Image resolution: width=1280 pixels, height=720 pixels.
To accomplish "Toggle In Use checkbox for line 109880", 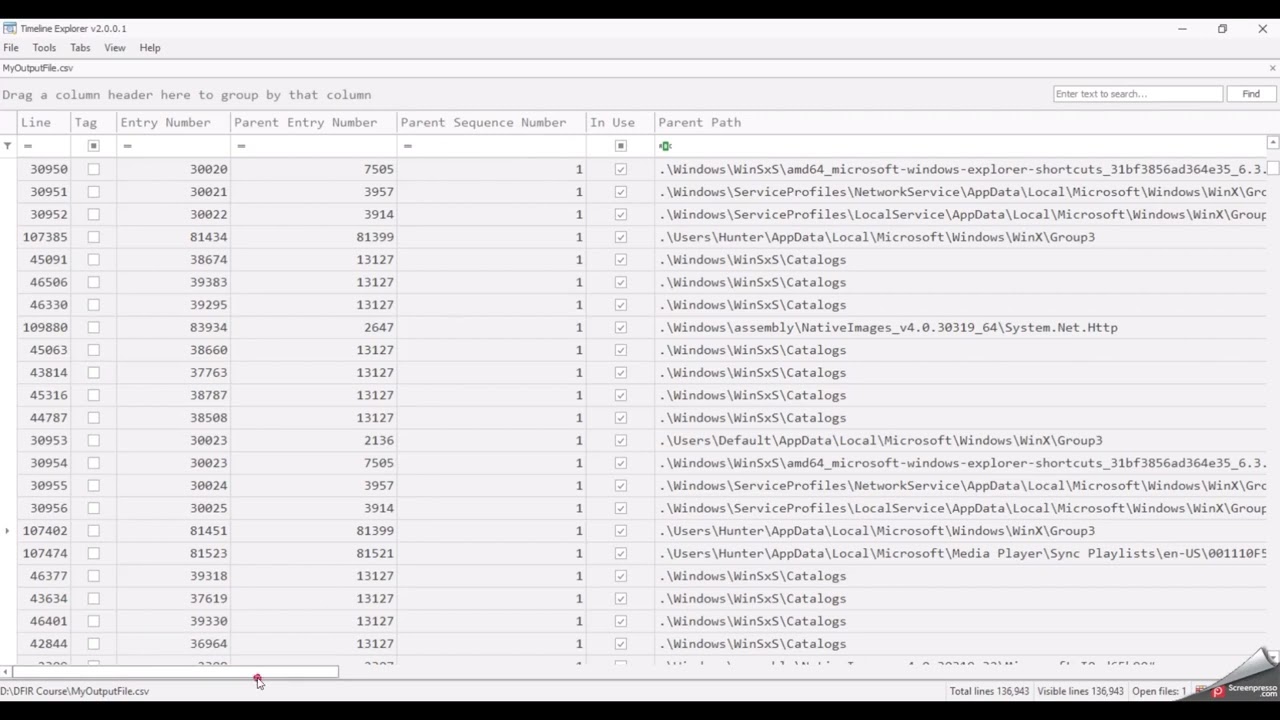I will coord(620,327).
